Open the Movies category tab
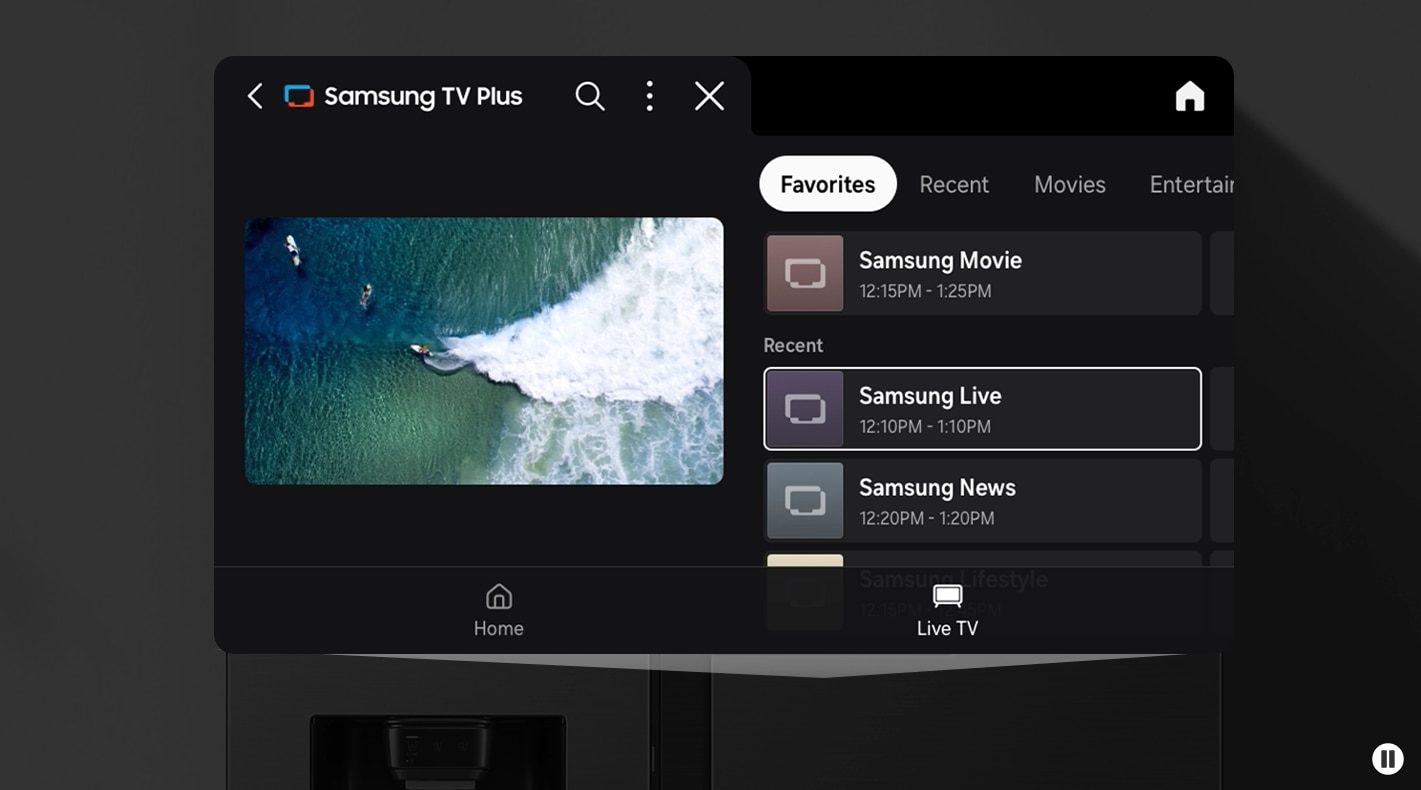This screenshot has width=1421, height=790. pos(1069,184)
